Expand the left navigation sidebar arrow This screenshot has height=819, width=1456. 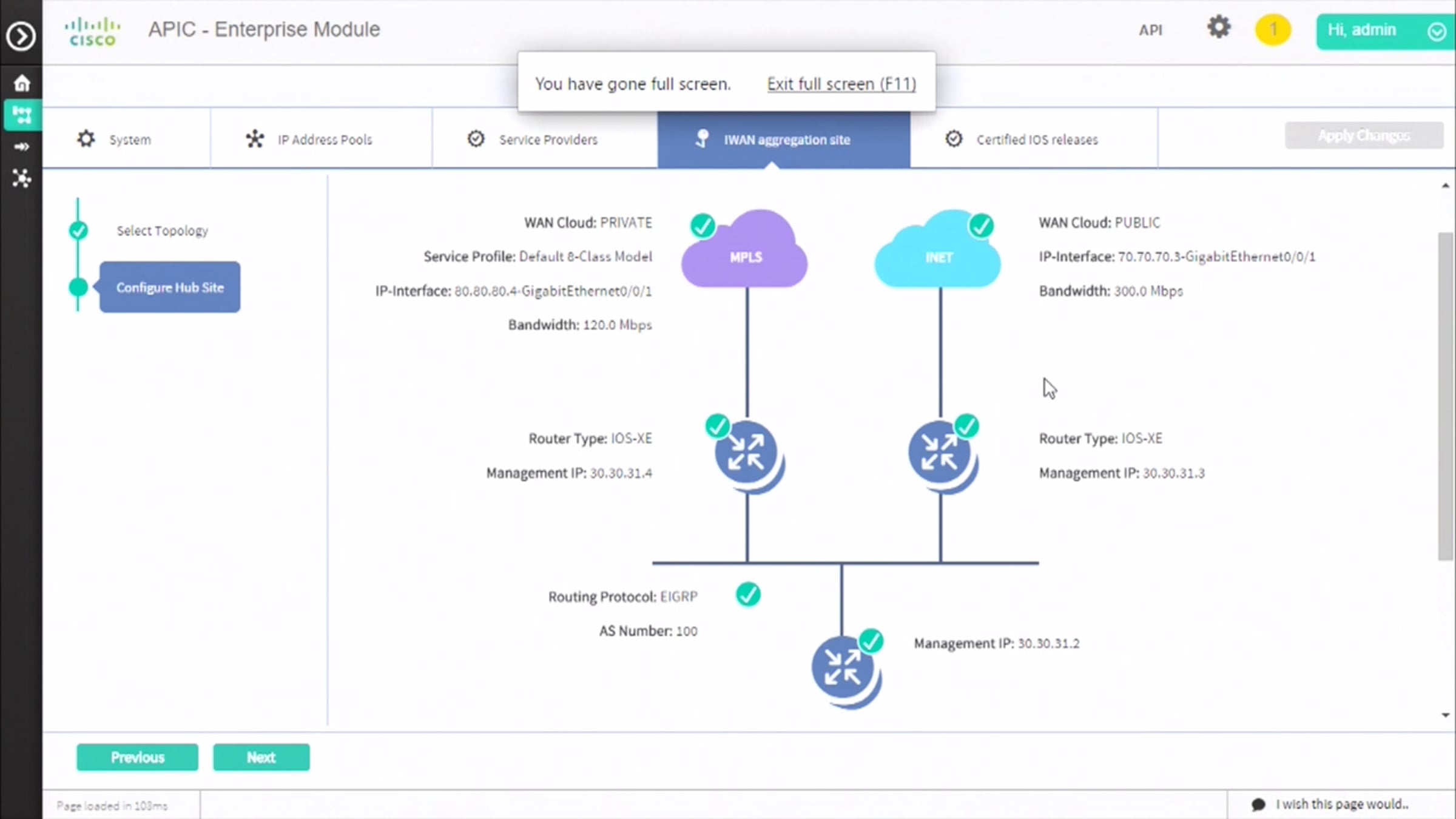[x=21, y=36]
